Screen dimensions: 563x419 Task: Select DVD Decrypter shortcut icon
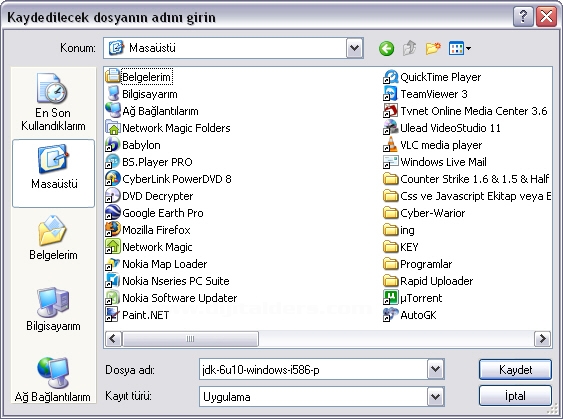[x=113, y=196]
